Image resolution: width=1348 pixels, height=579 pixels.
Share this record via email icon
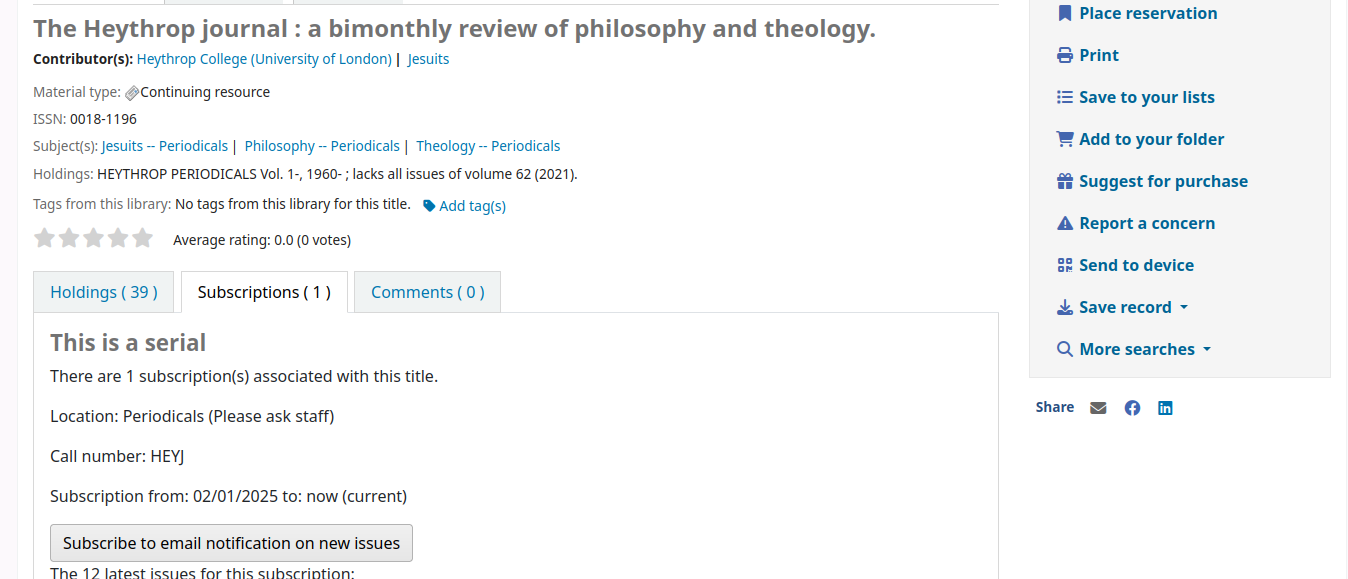pos(1098,408)
